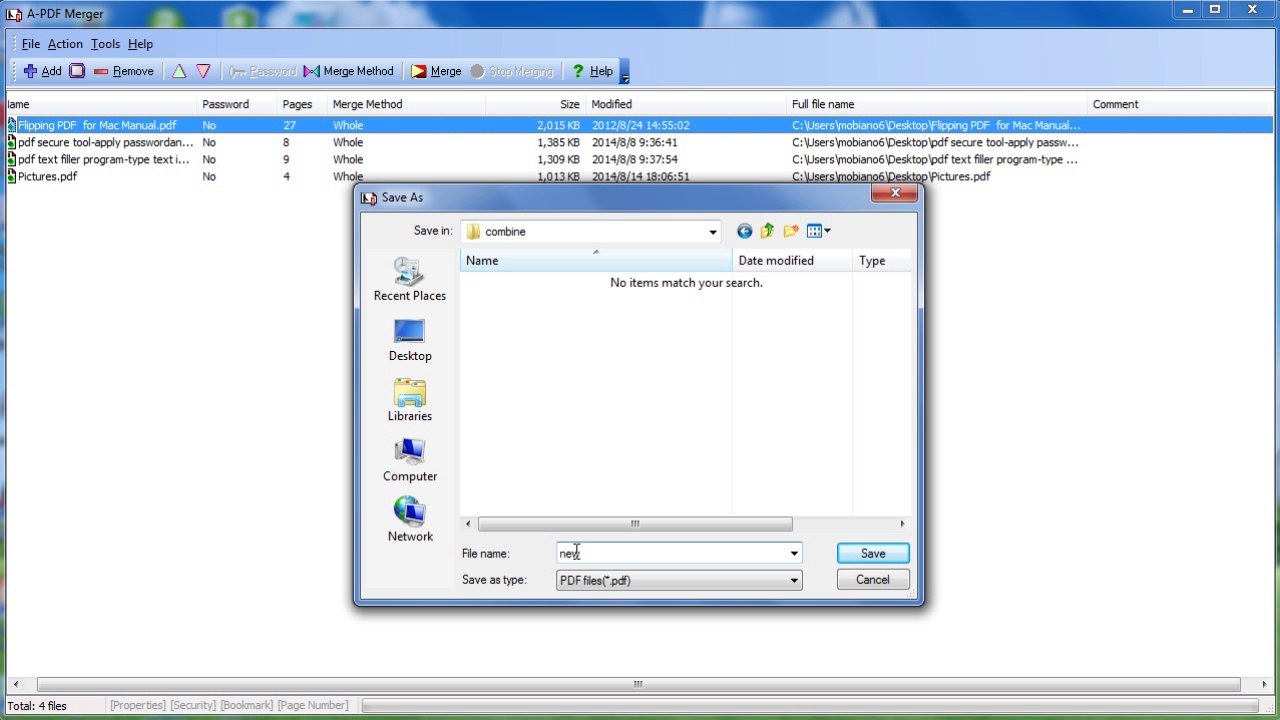Click the Password key toolbar button
1280x720 pixels.
262,71
